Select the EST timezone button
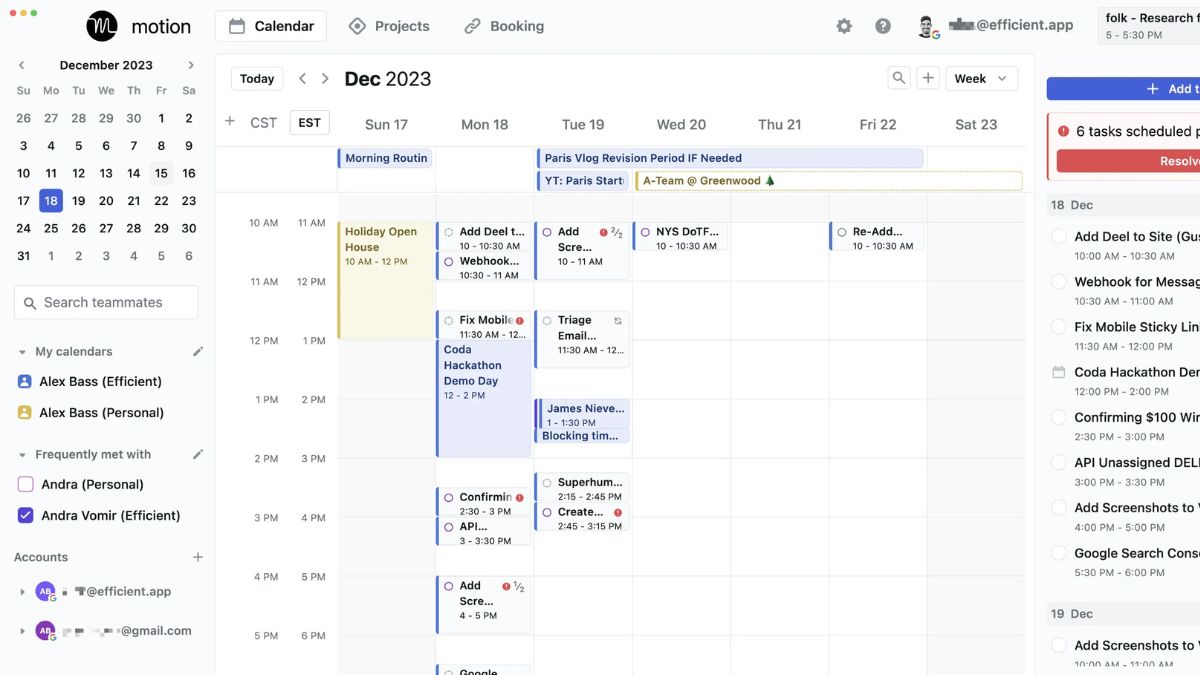This screenshot has width=1200, height=675. coord(309,122)
